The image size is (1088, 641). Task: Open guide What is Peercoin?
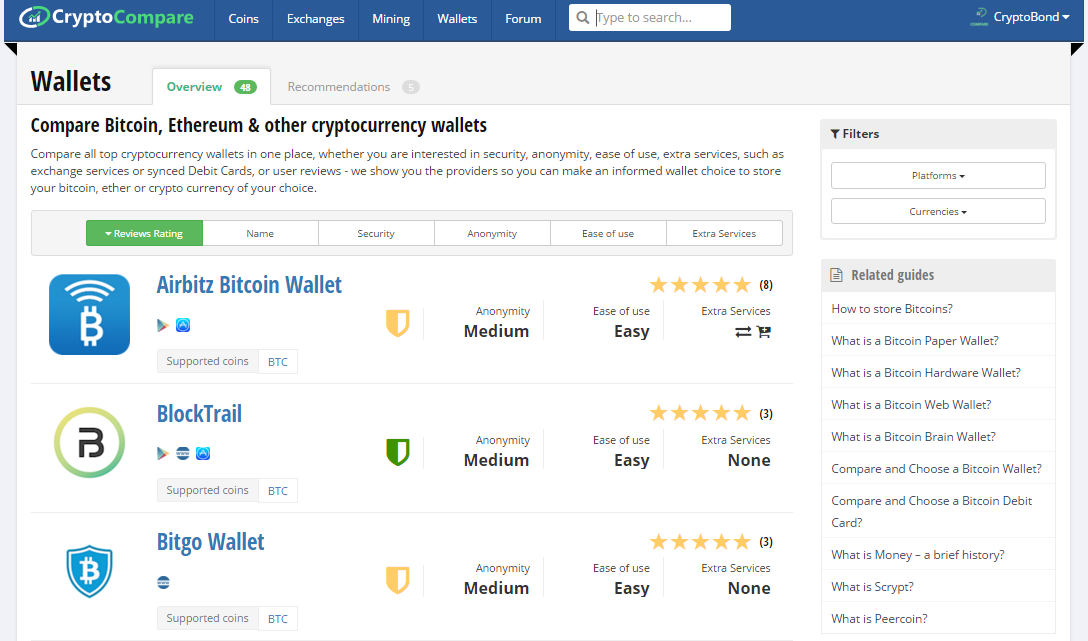pos(879,618)
